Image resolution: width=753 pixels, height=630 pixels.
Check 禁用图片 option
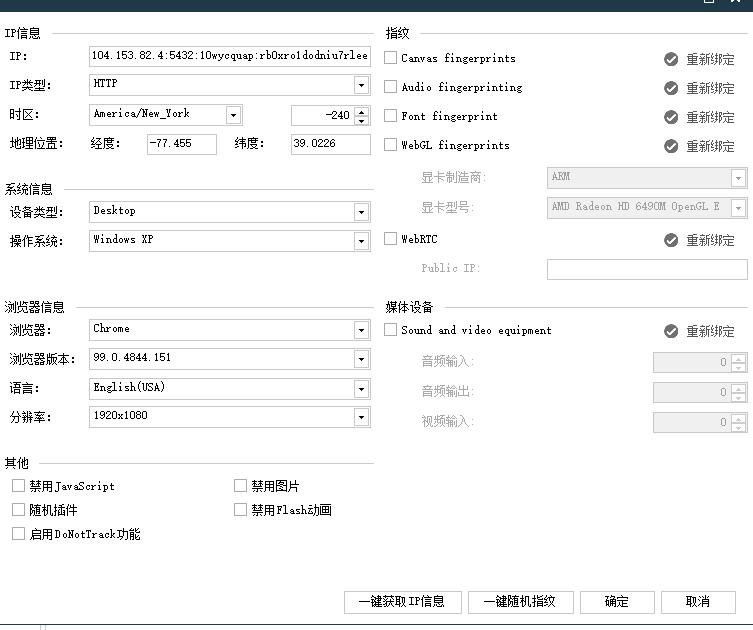pos(240,486)
